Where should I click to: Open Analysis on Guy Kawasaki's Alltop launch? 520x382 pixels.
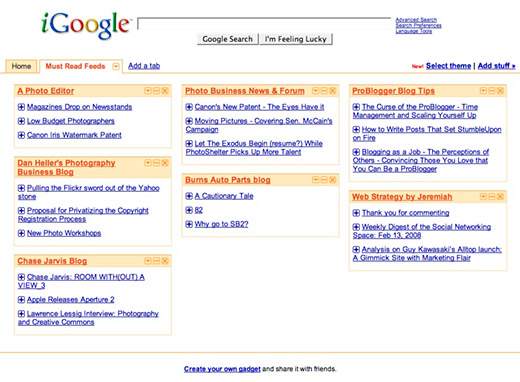(427, 253)
